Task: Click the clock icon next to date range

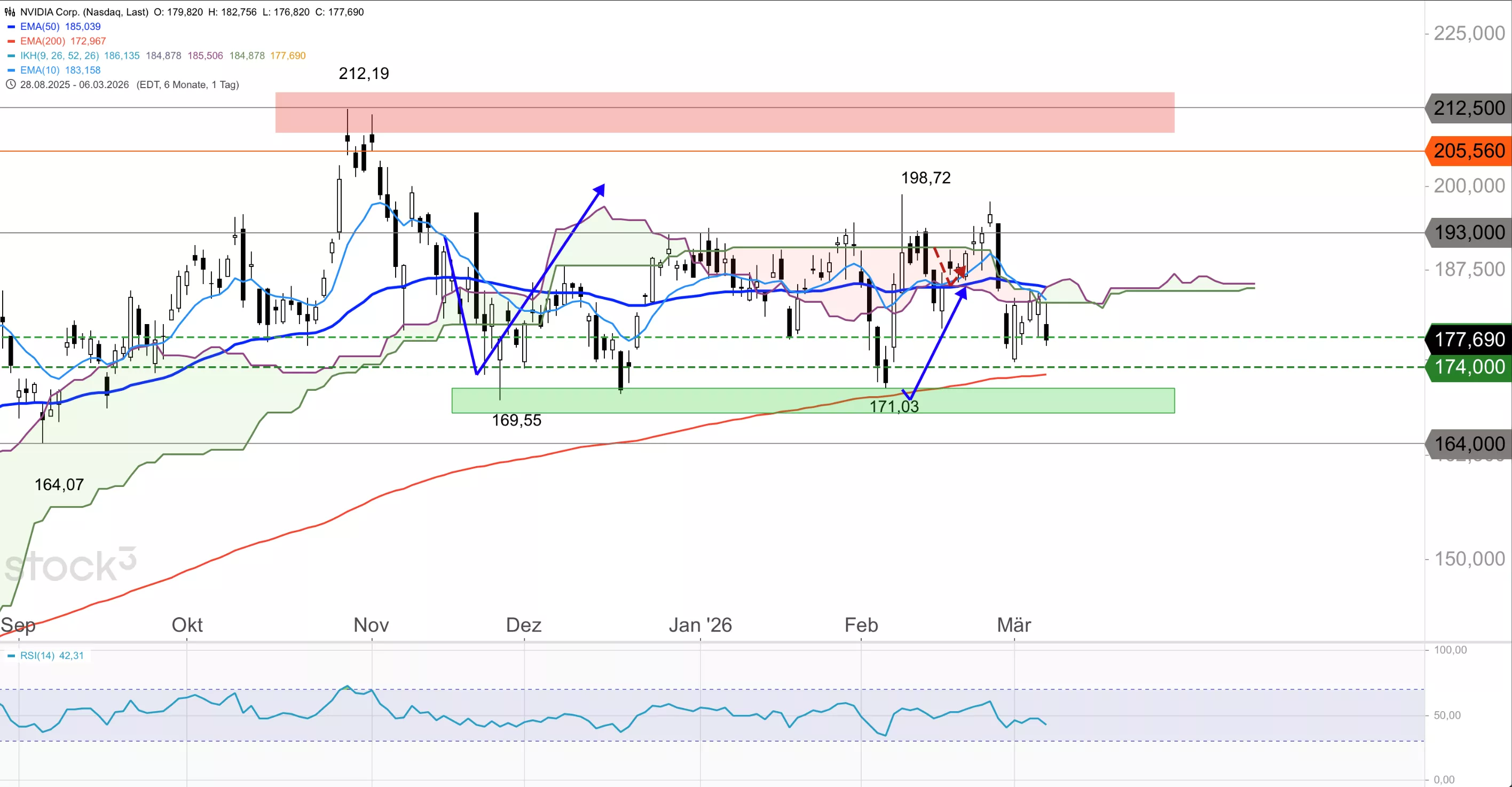Action: (x=10, y=84)
